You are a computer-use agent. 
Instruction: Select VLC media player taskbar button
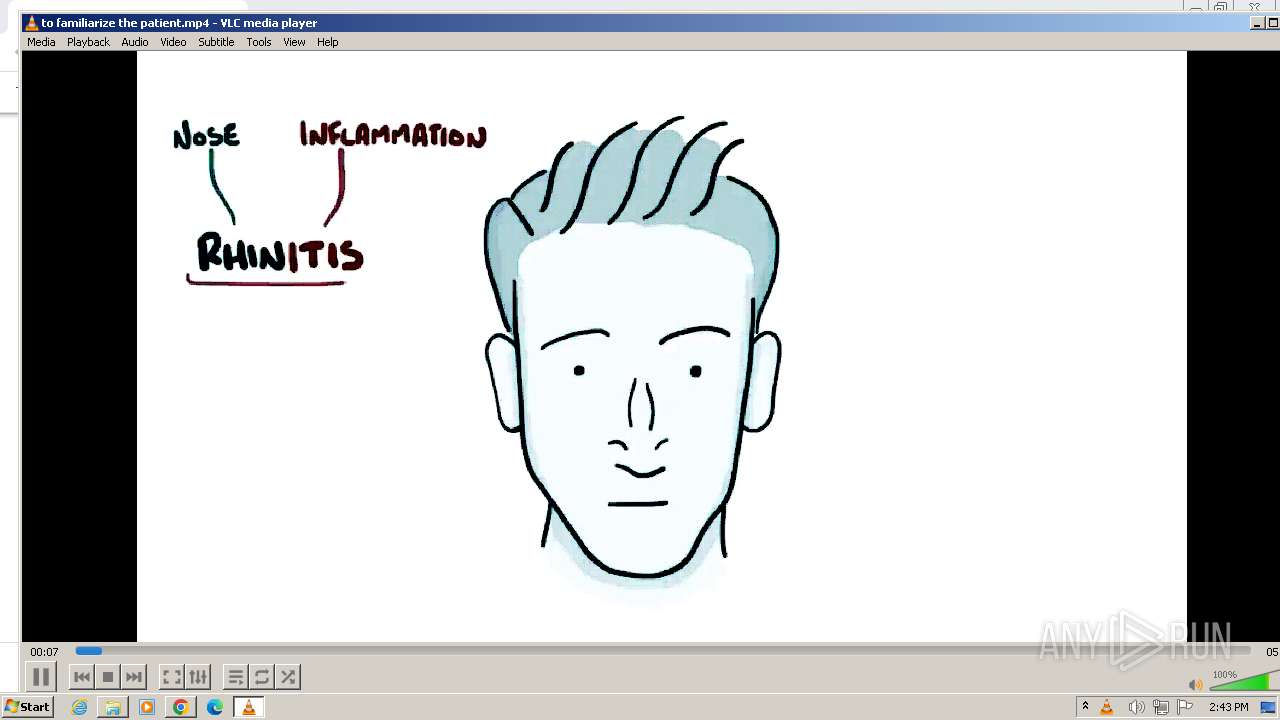248,707
